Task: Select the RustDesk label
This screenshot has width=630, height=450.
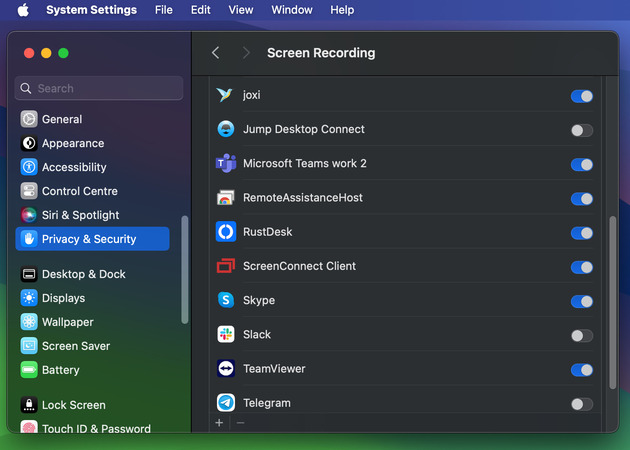Action: tap(268, 232)
